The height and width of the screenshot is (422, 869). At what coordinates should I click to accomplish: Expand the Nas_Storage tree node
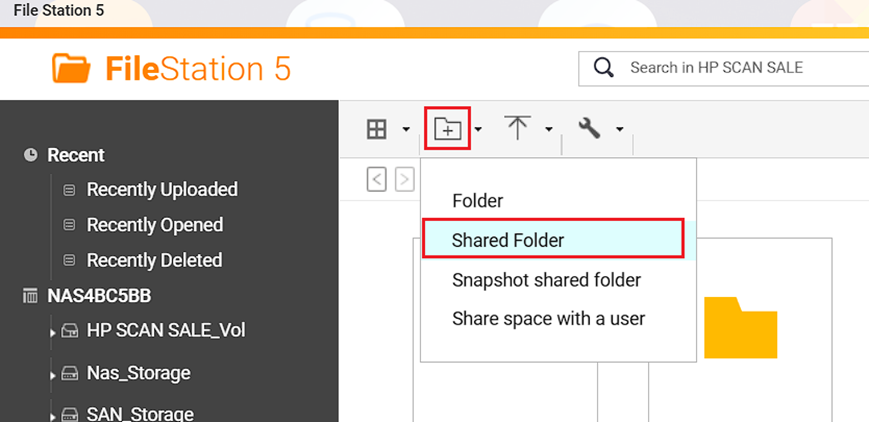(51, 375)
